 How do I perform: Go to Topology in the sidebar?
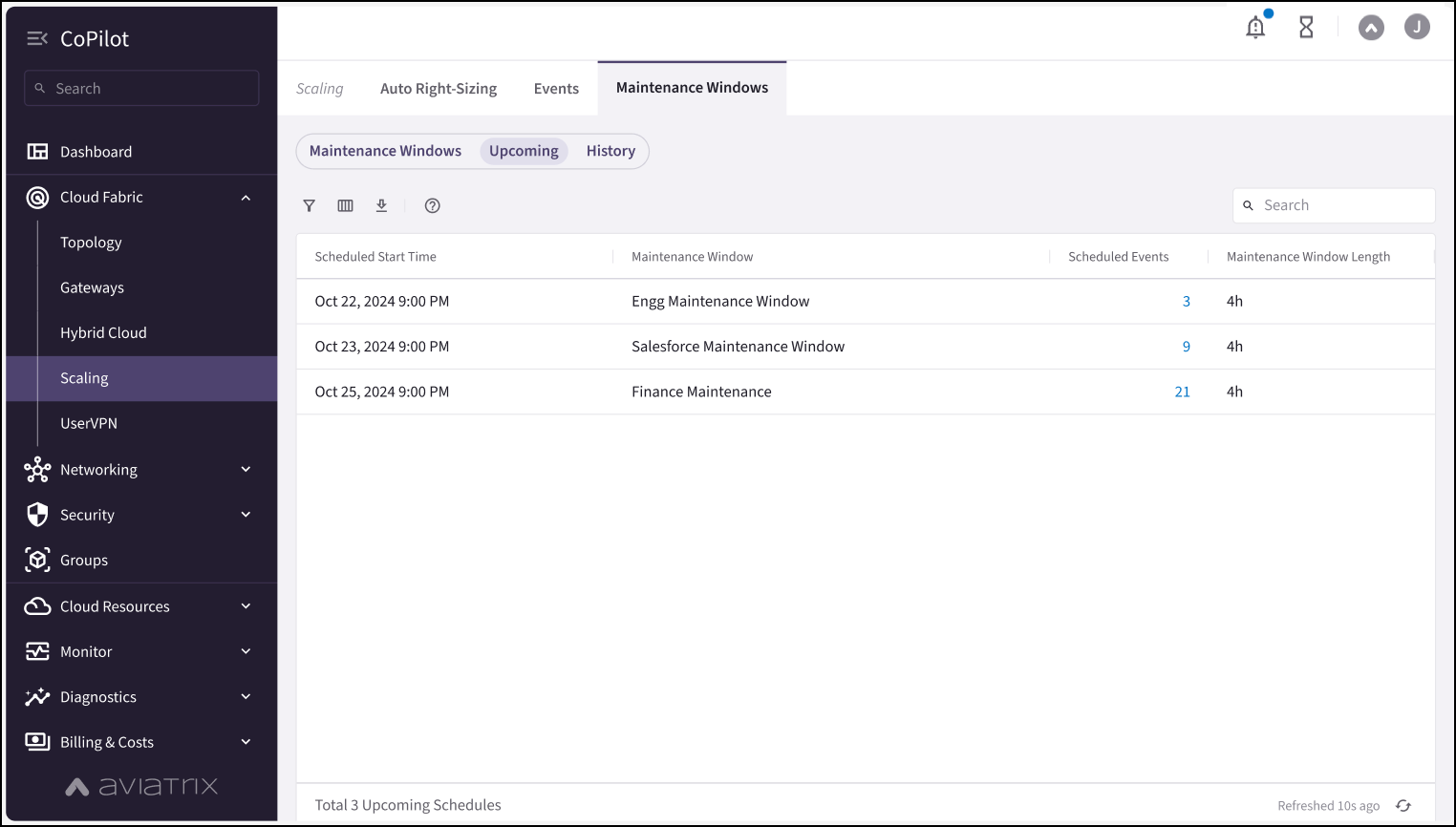tap(91, 243)
